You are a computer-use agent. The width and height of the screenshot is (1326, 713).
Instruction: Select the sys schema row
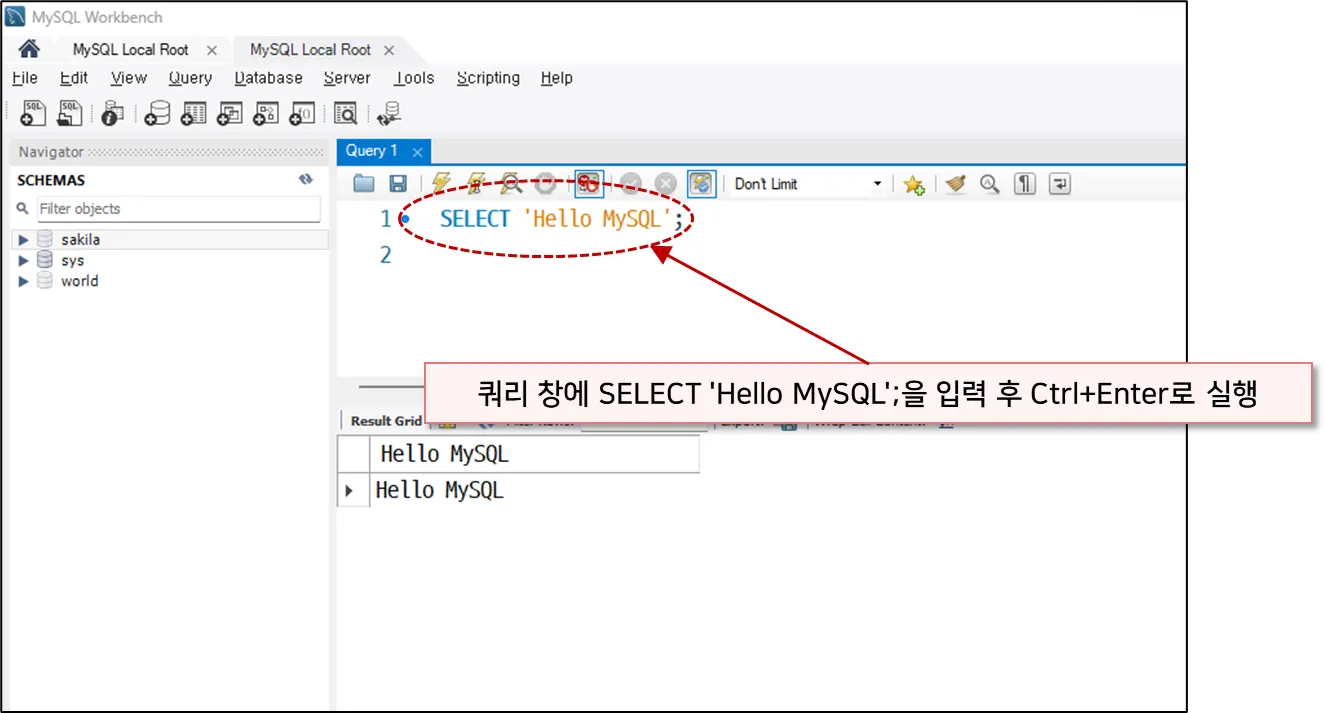click(168, 261)
